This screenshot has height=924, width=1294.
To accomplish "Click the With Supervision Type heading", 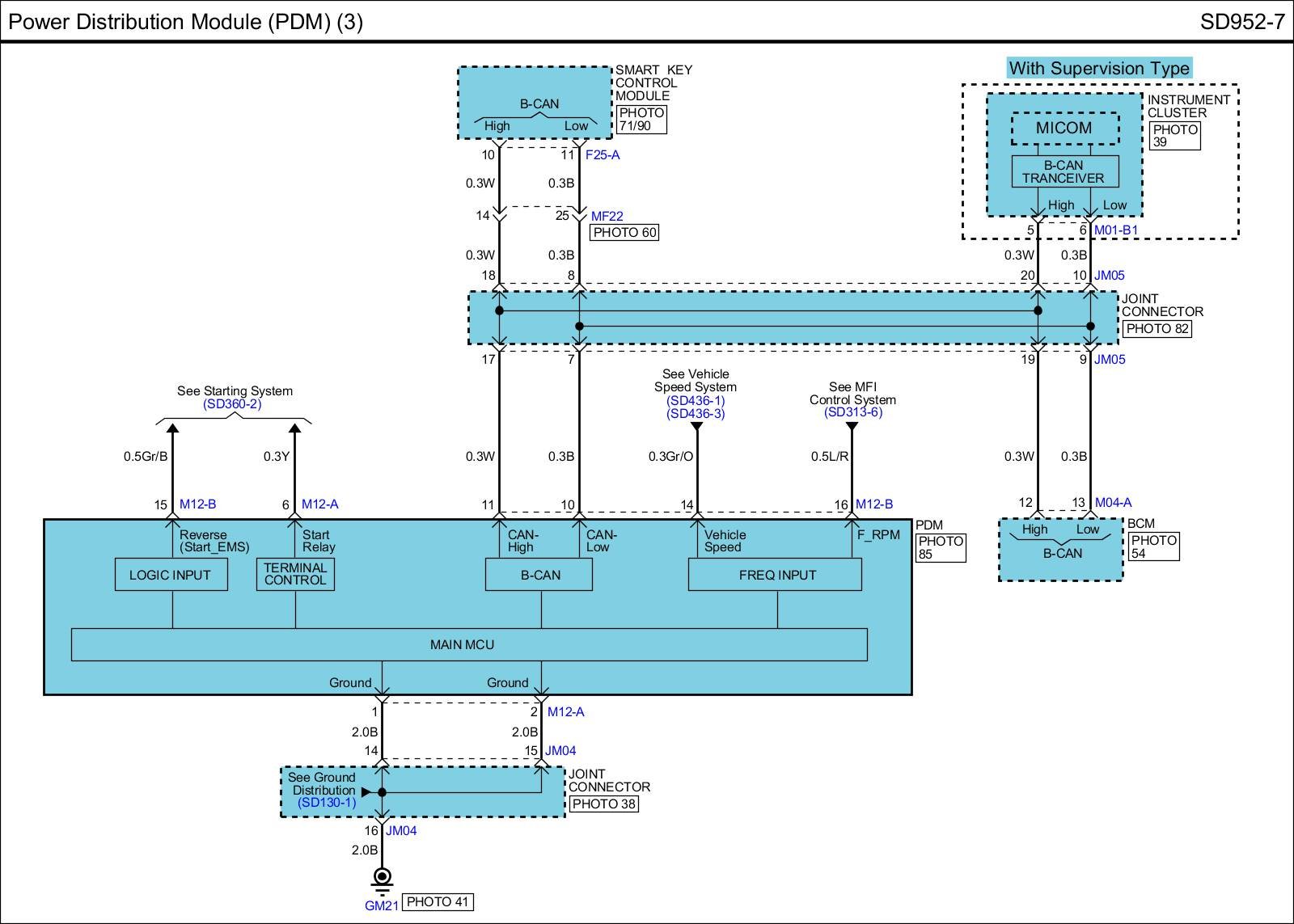I will [x=1098, y=69].
